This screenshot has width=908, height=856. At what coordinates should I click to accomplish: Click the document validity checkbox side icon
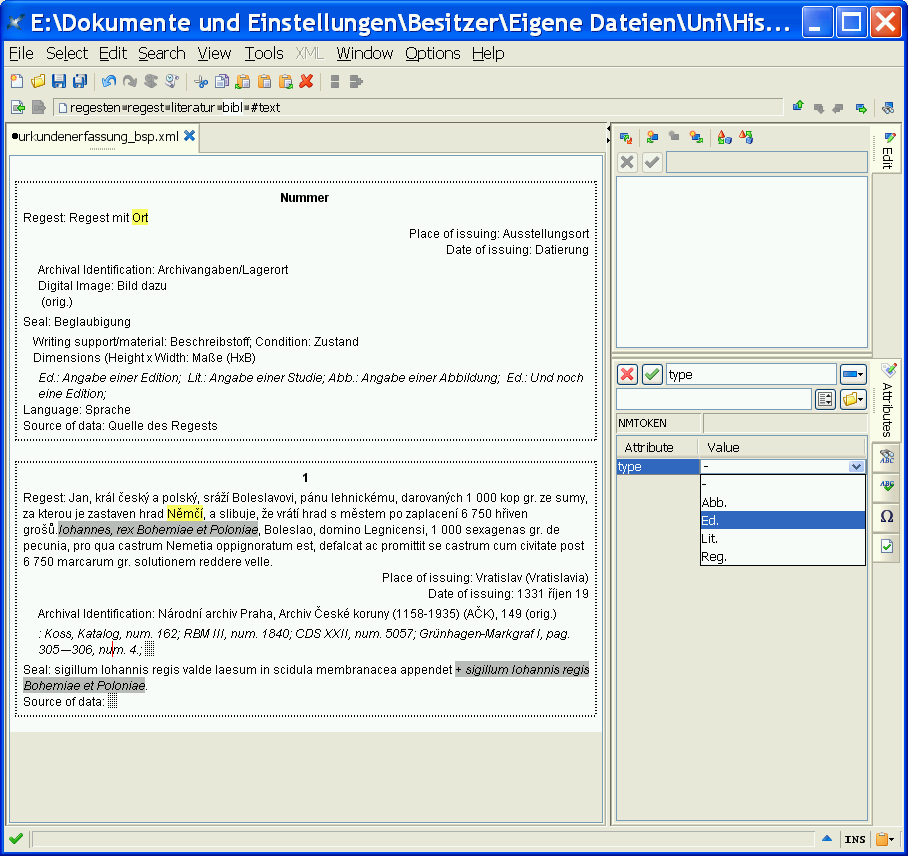(887, 546)
